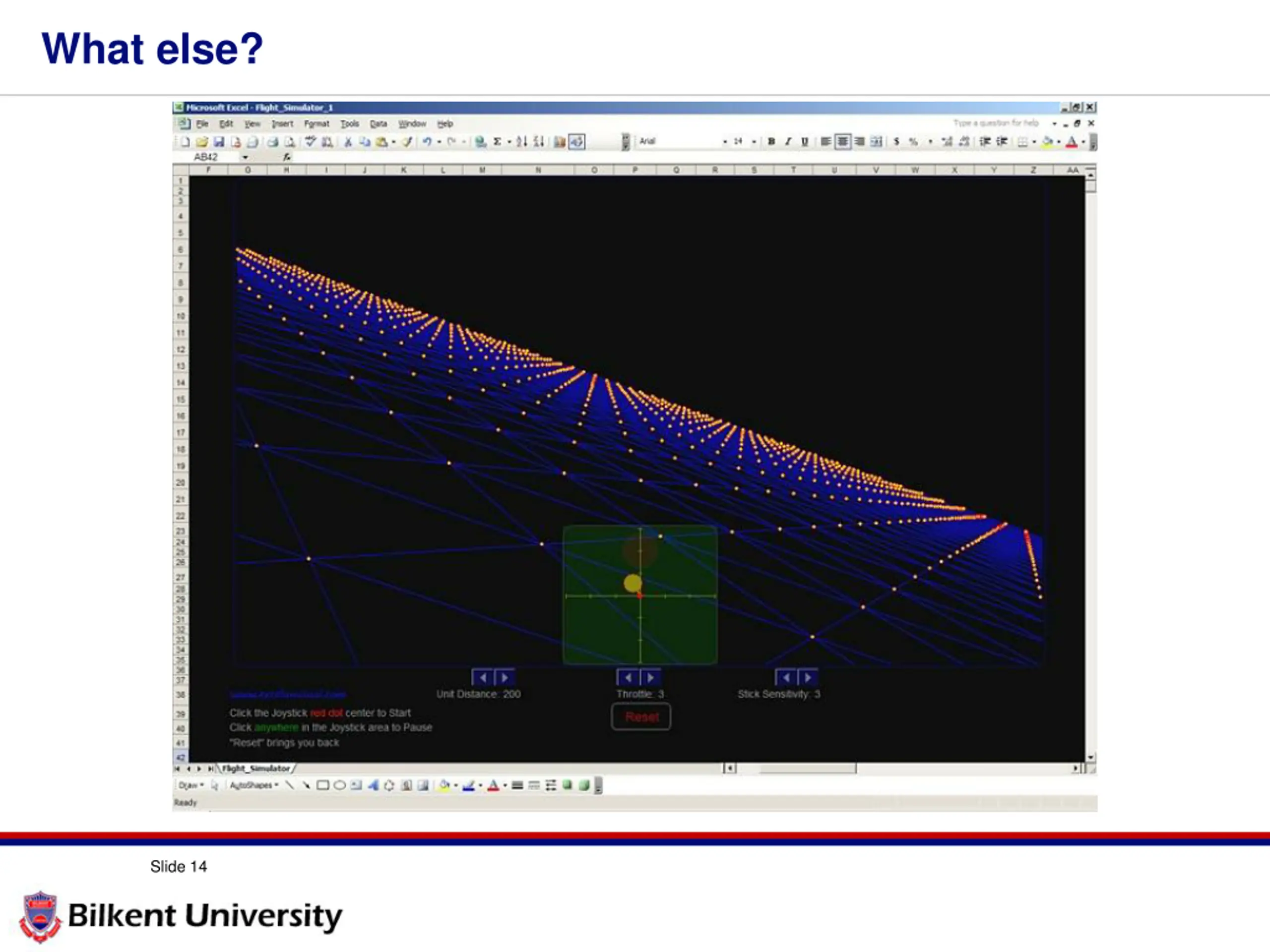This screenshot has height=952, width=1270.
Task: Click the horizontal scrollbar thumb
Action: [x=808, y=768]
